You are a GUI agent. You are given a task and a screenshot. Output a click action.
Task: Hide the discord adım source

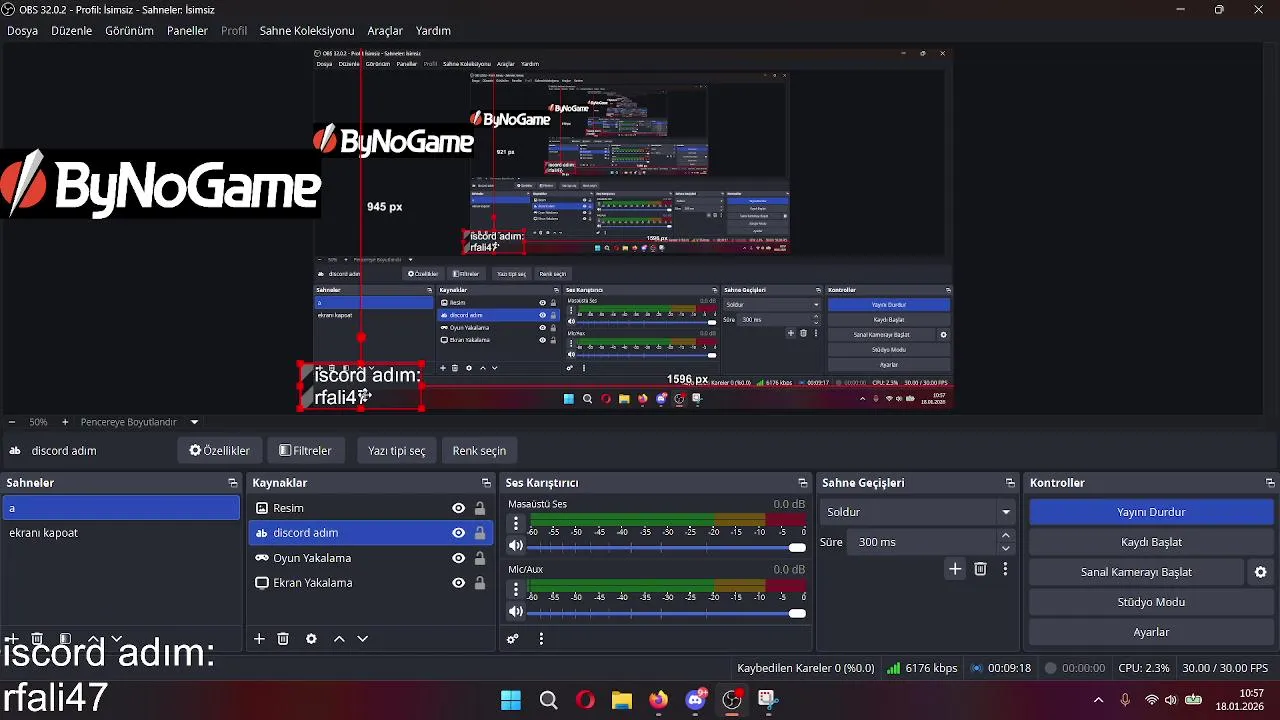click(458, 533)
